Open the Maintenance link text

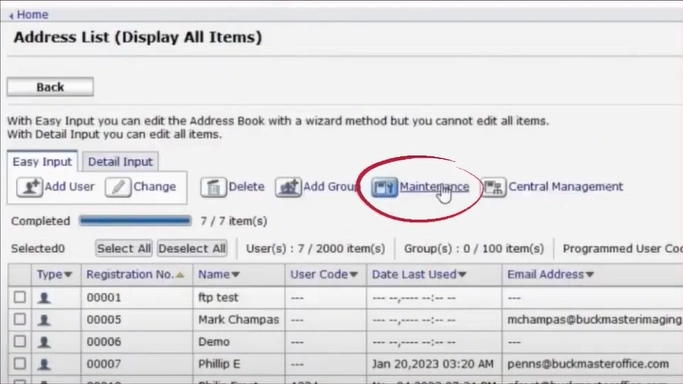point(434,187)
